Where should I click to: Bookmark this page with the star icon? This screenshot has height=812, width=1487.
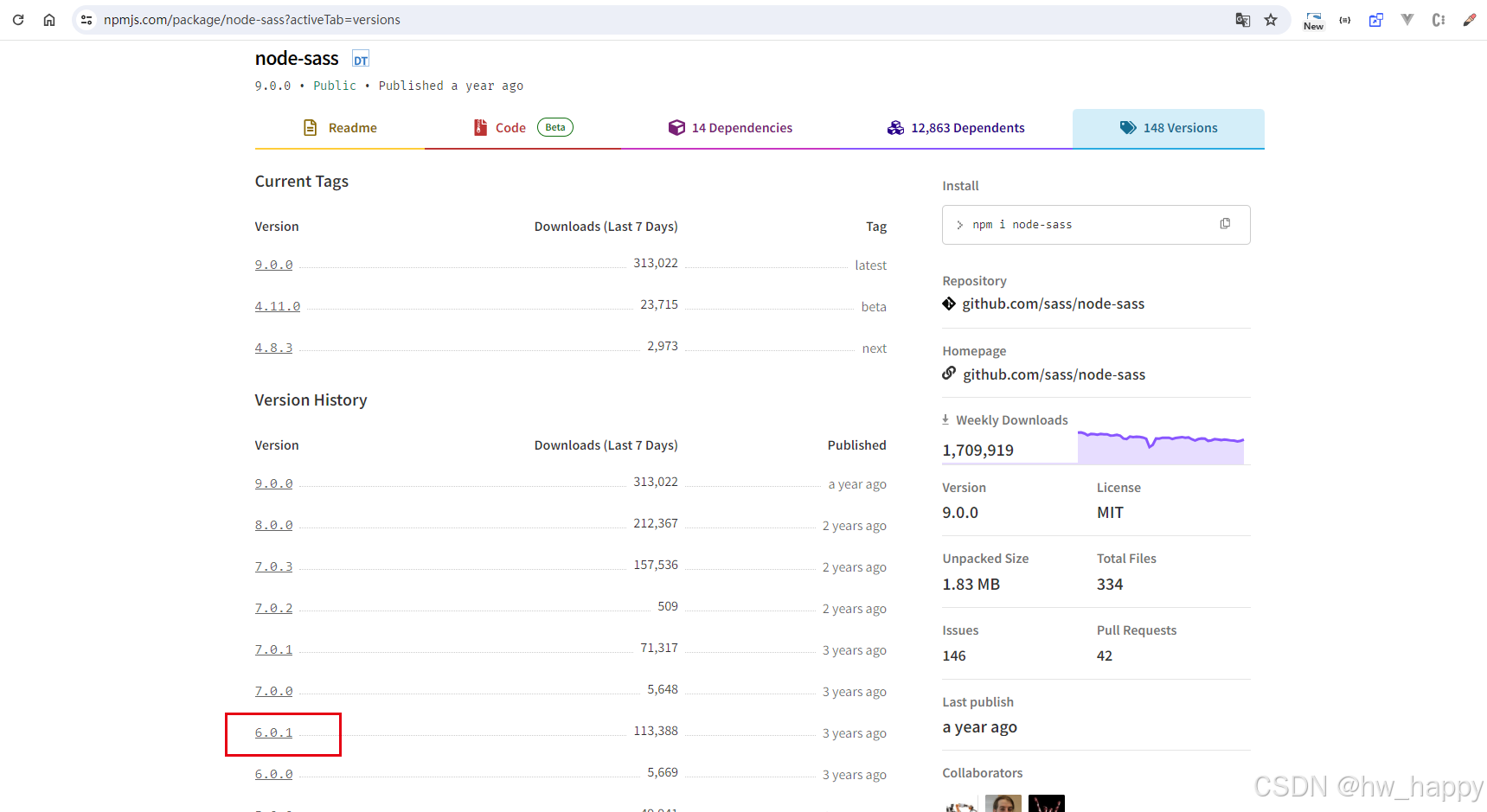click(1271, 20)
